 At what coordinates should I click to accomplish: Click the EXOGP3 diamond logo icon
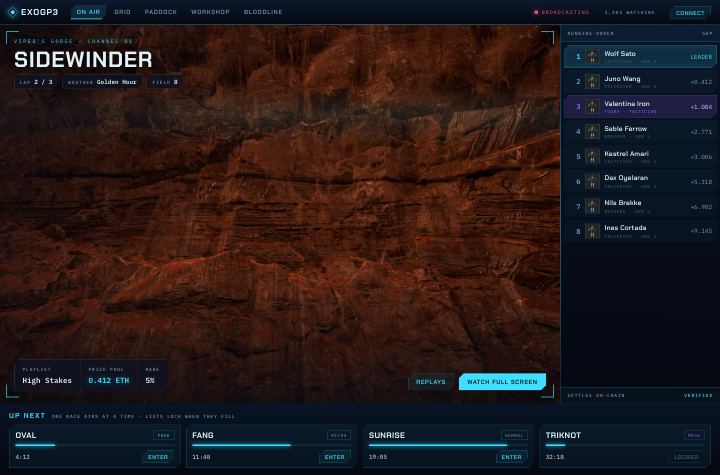[13, 12]
